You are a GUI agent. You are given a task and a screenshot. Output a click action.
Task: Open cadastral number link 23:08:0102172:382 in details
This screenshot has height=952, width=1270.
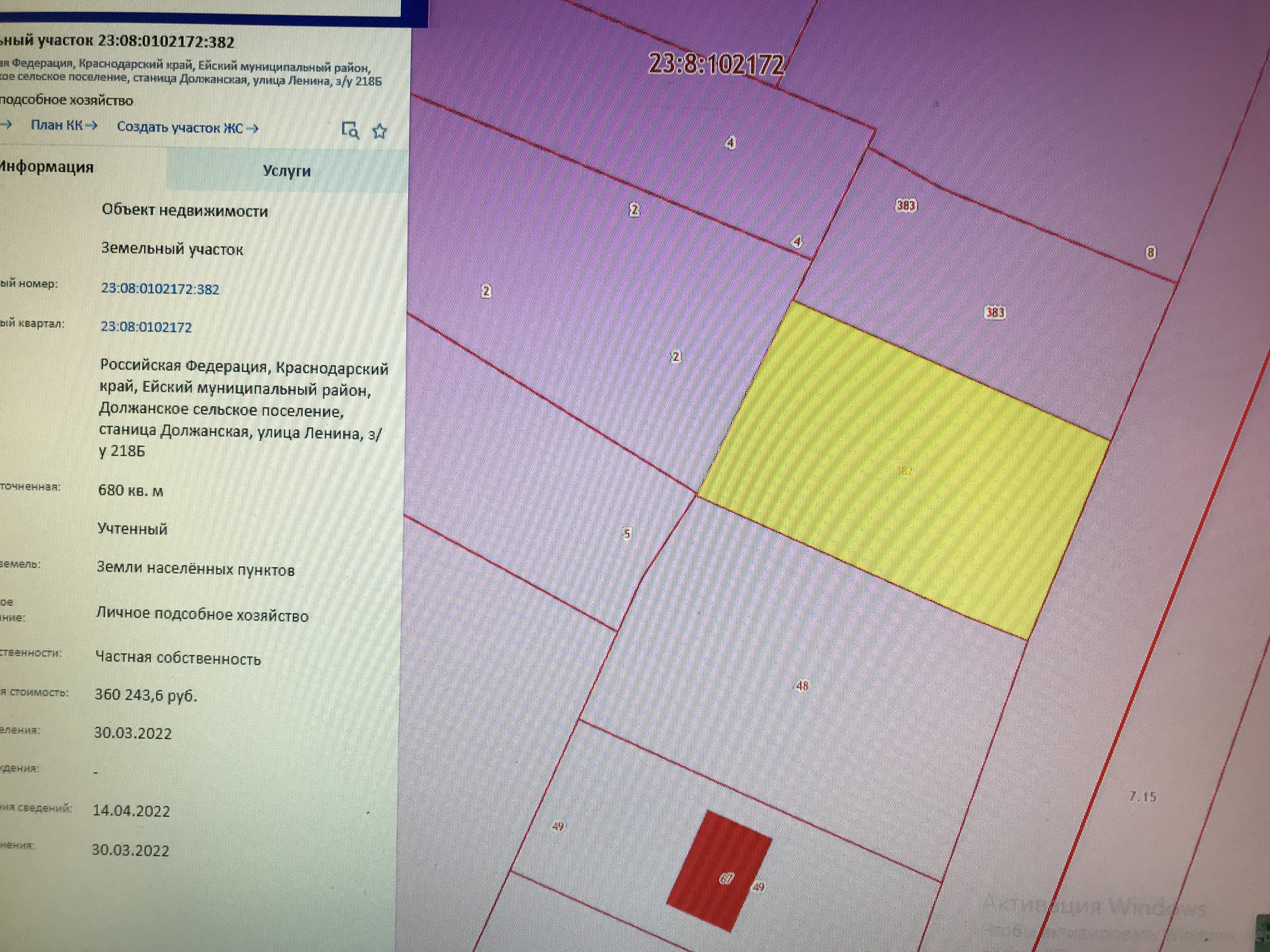[x=159, y=289]
